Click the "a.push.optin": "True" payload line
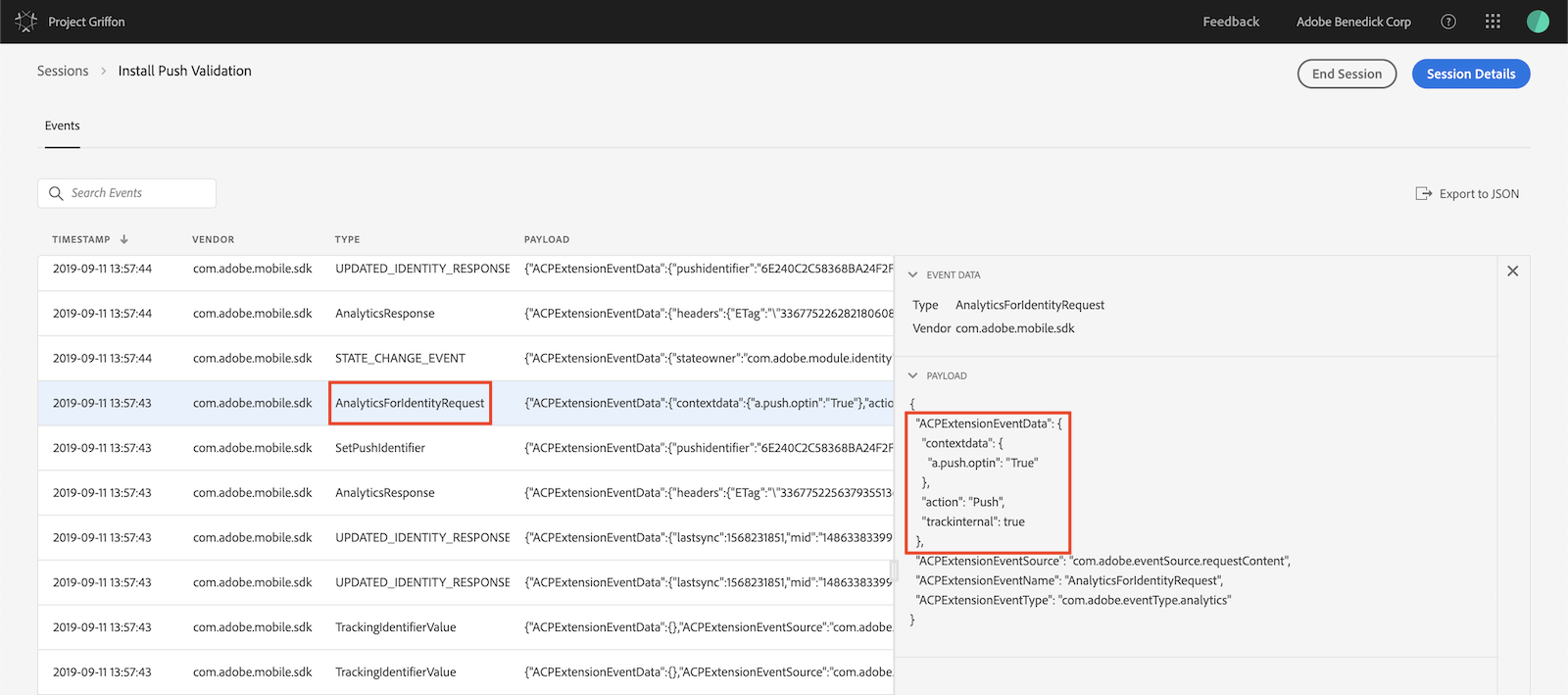 (983, 463)
